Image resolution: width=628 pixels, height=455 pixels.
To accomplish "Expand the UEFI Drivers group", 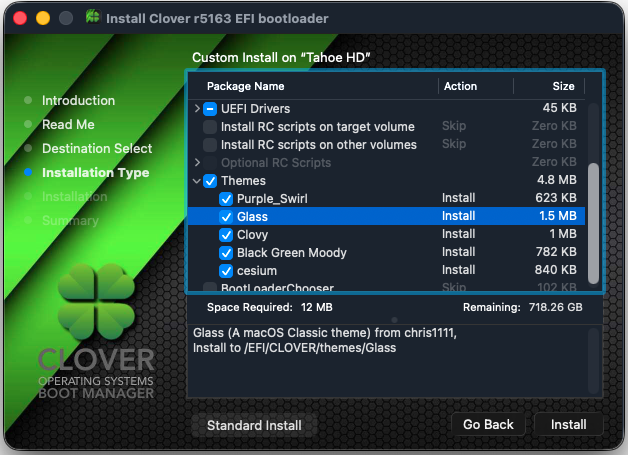I will click(197, 109).
